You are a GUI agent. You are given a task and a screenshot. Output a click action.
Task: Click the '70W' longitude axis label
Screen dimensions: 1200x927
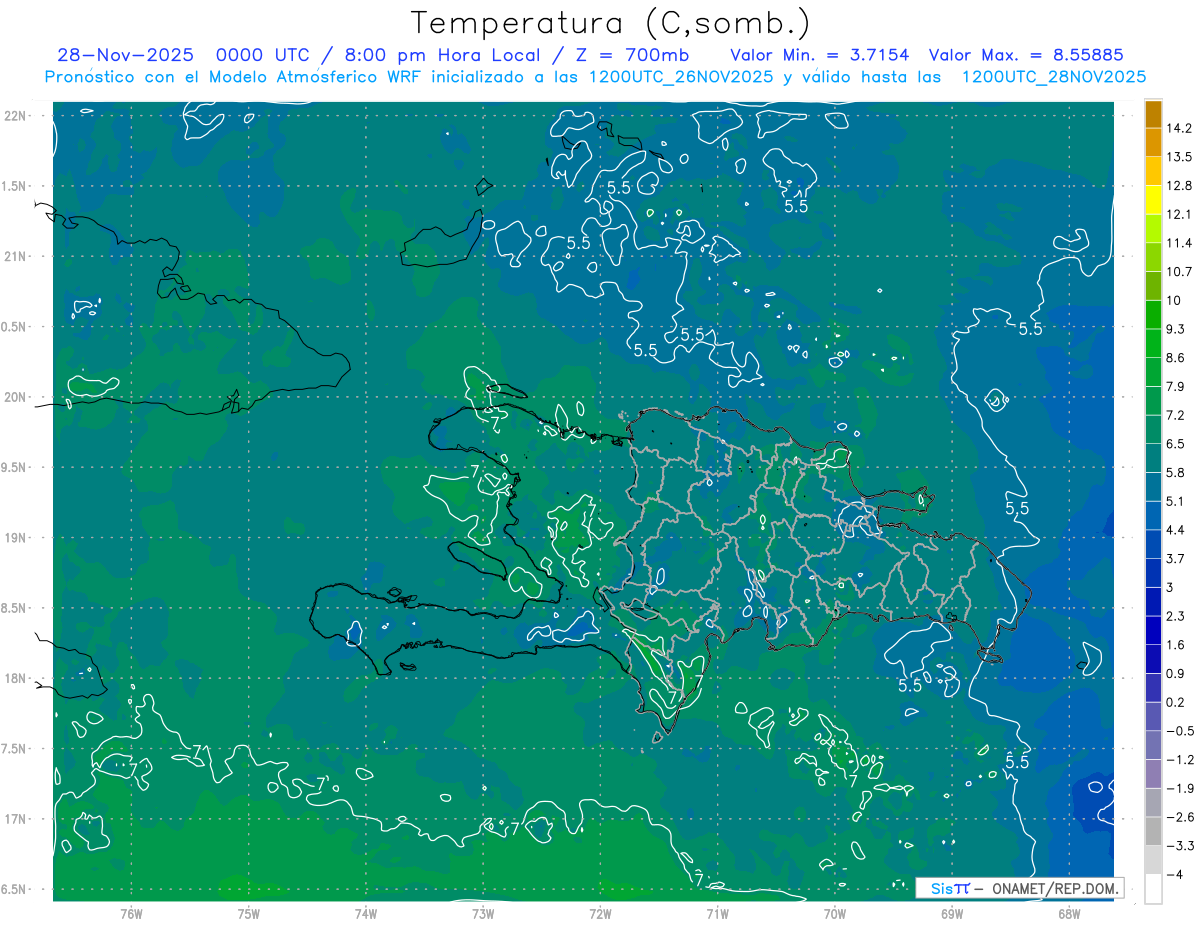[835, 914]
